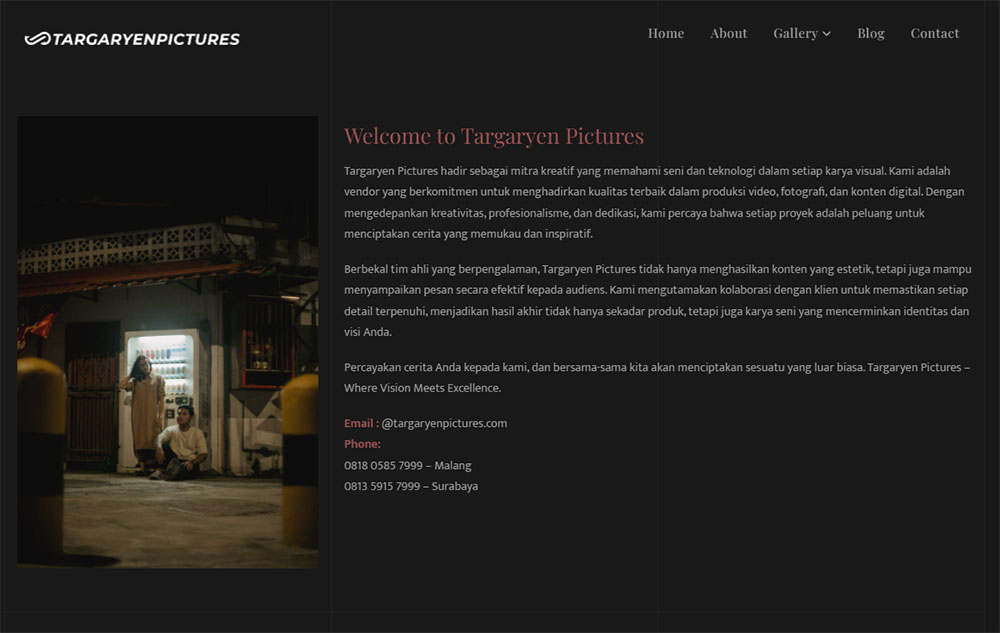This screenshot has width=1000, height=633.
Task: Click the @targaryenpictures.com email address
Action: click(444, 423)
